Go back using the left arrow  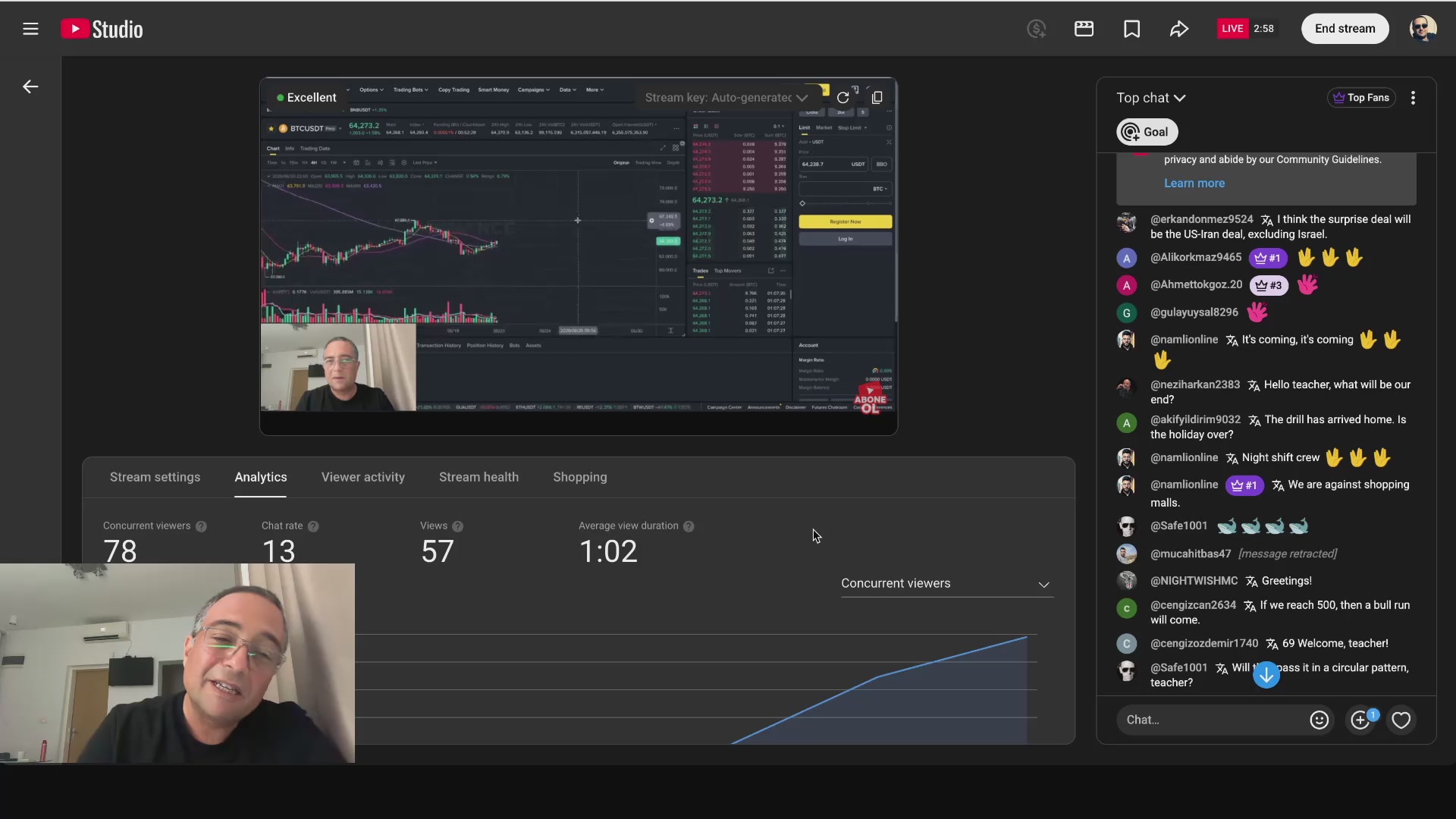[x=30, y=86]
